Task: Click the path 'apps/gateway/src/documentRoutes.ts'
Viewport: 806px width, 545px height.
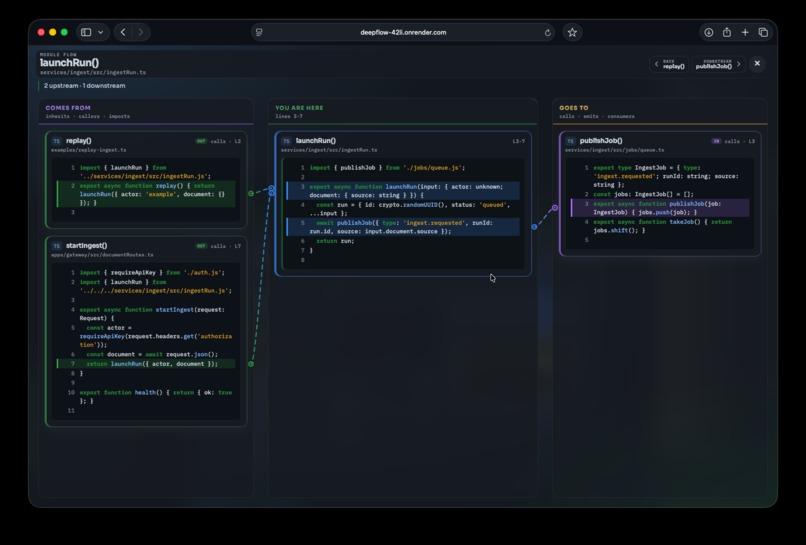Action: click(102, 255)
